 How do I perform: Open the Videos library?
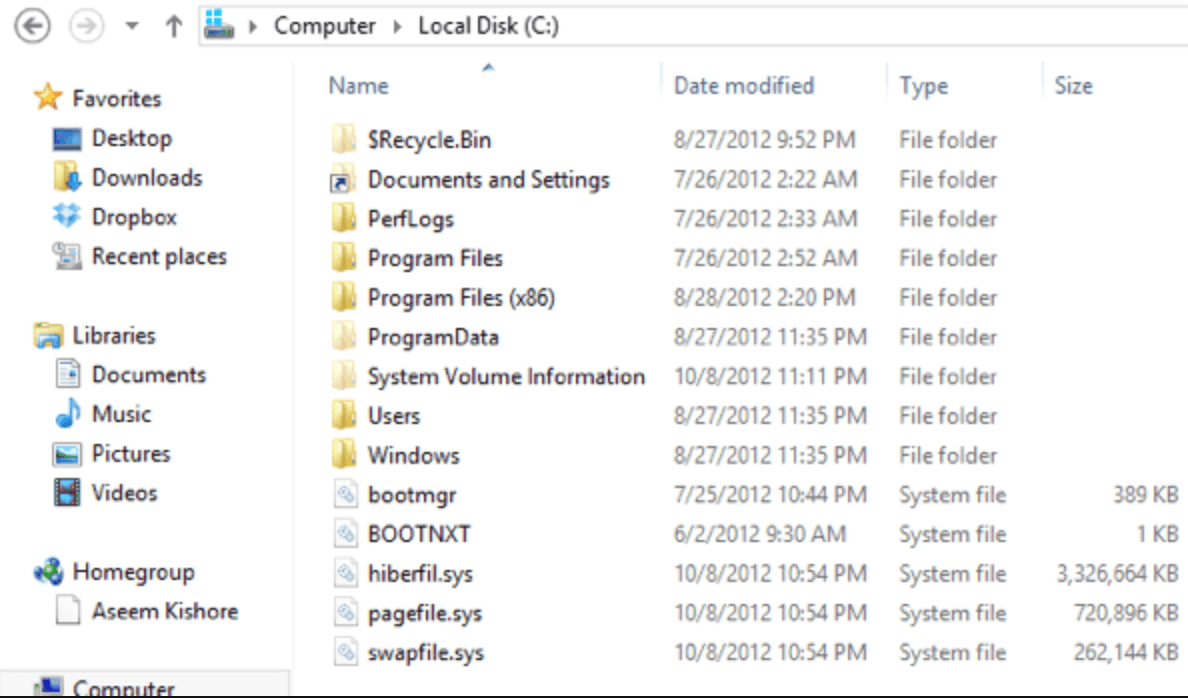[x=124, y=493]
